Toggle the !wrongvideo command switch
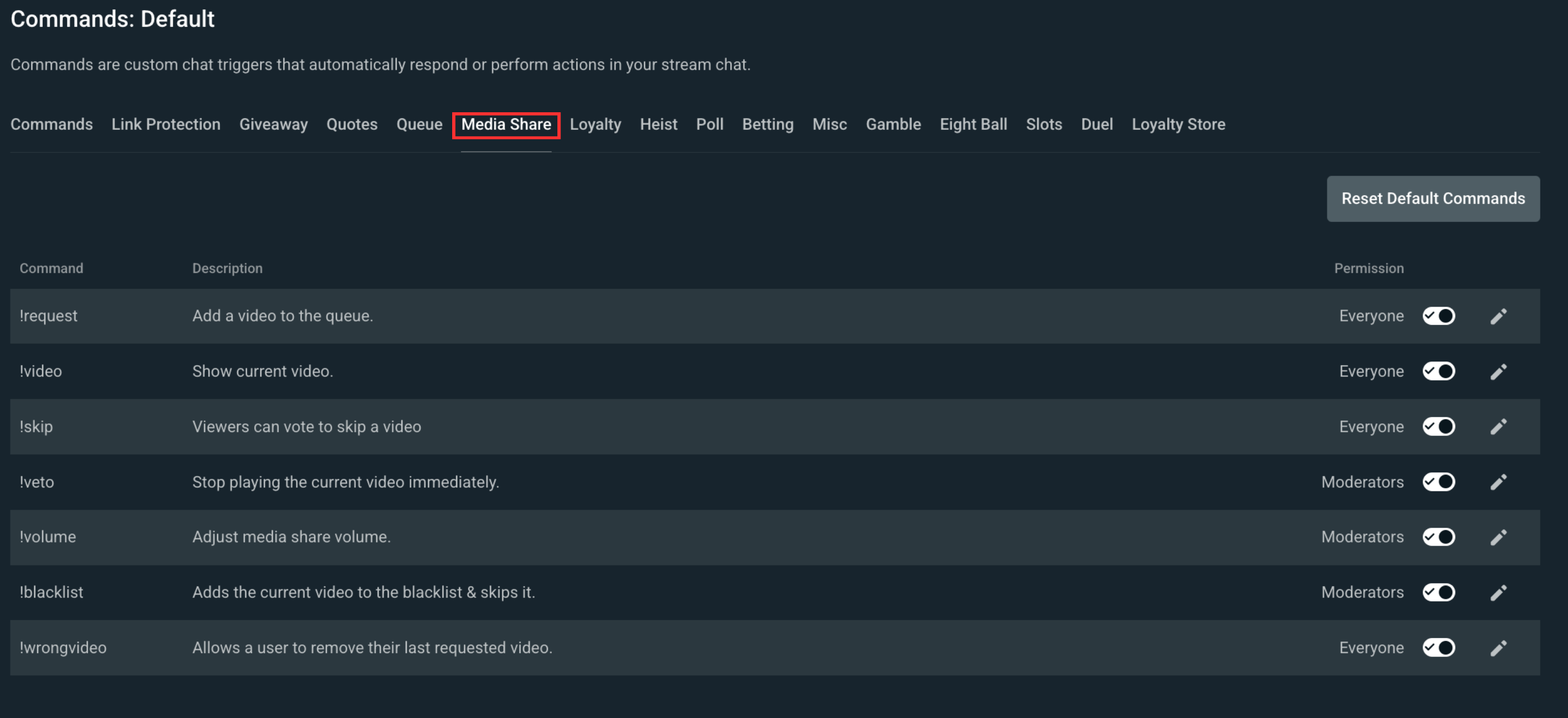This screenshot has width=1568, height=718. tap(1439, 648)
